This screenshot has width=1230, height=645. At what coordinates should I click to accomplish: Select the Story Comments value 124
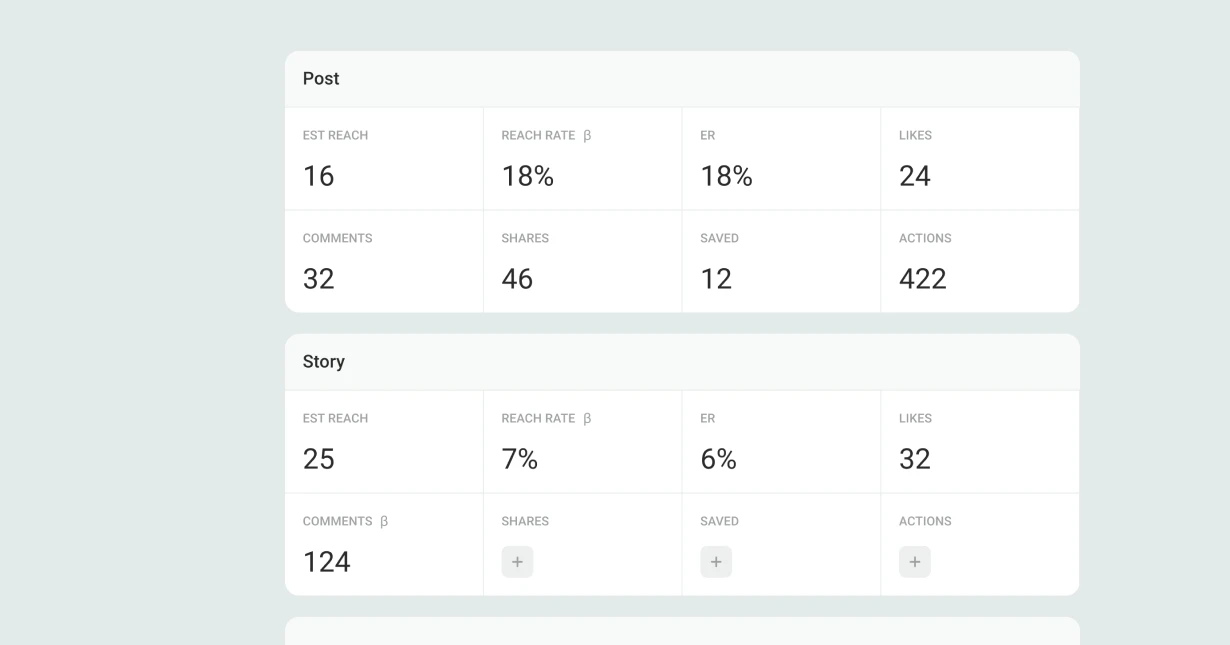click(x=327, y=562)
